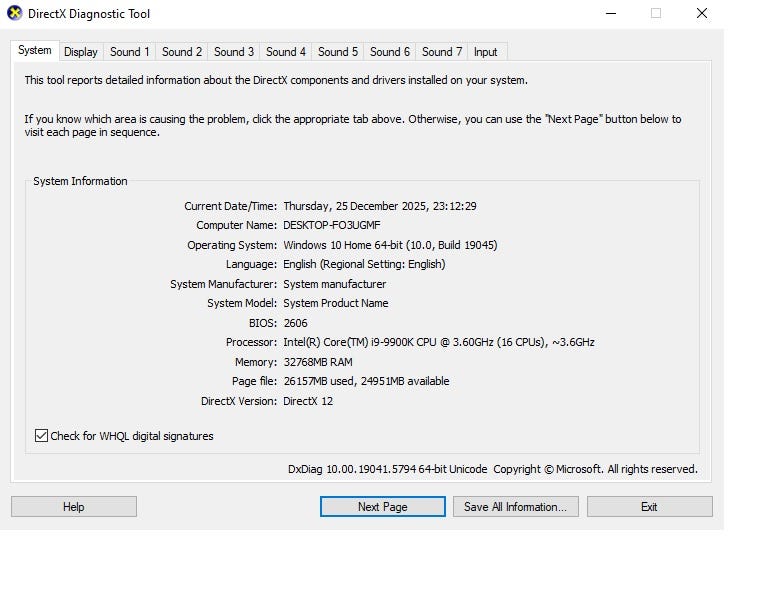776x597 pixels.
Task: View the Sound 7 tab
Action: click(442, 52)
